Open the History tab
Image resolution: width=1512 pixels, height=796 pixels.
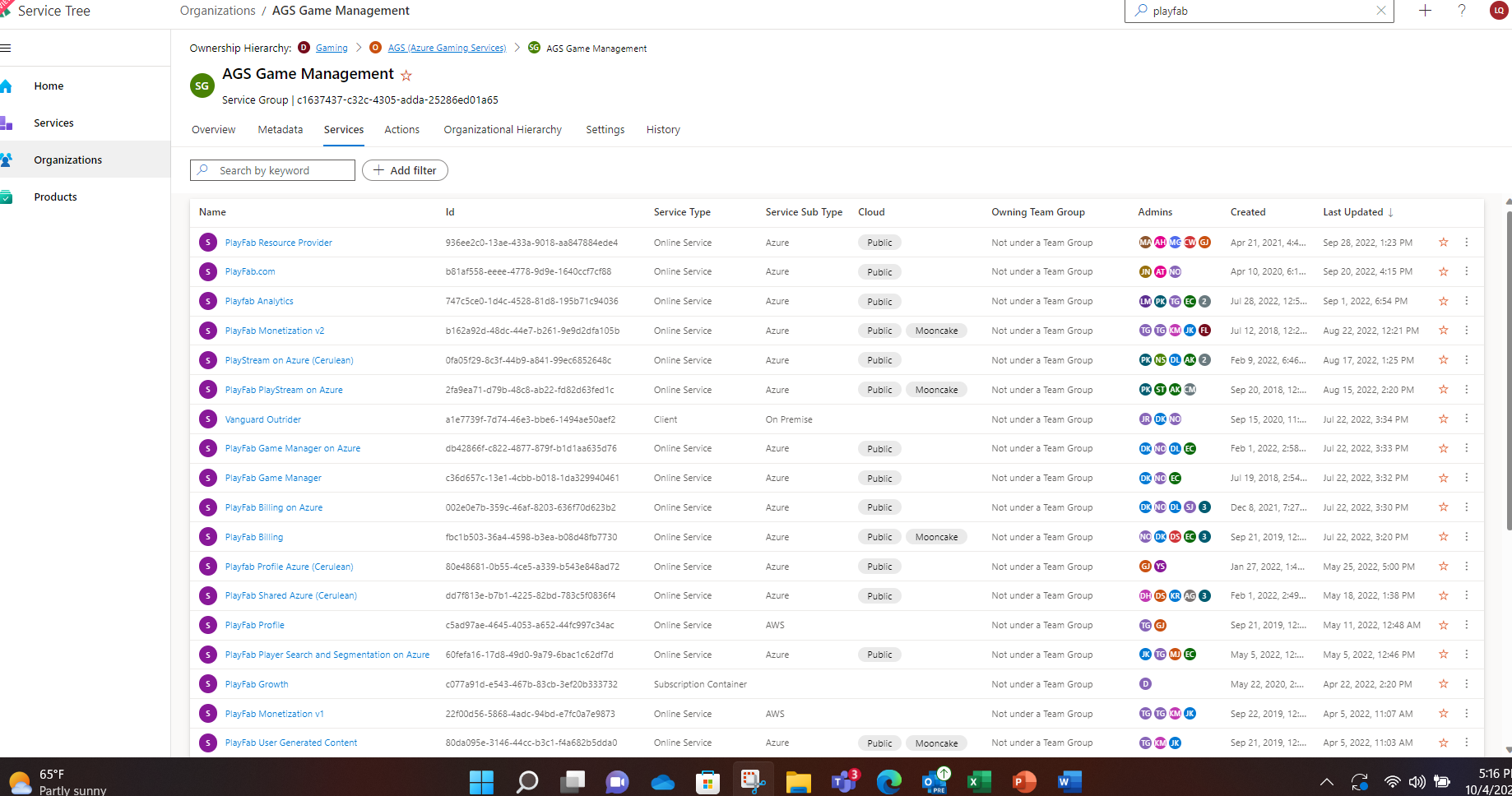(663, 129)
